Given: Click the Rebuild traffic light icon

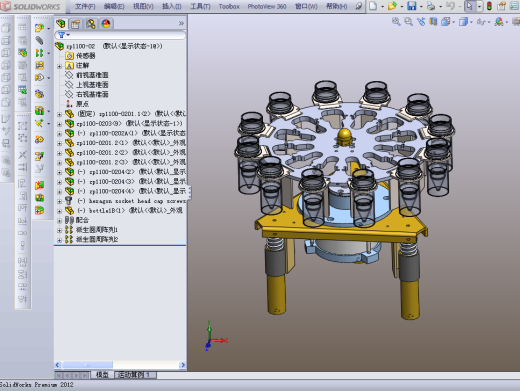Looking at the screenshot, I should 489,6.
